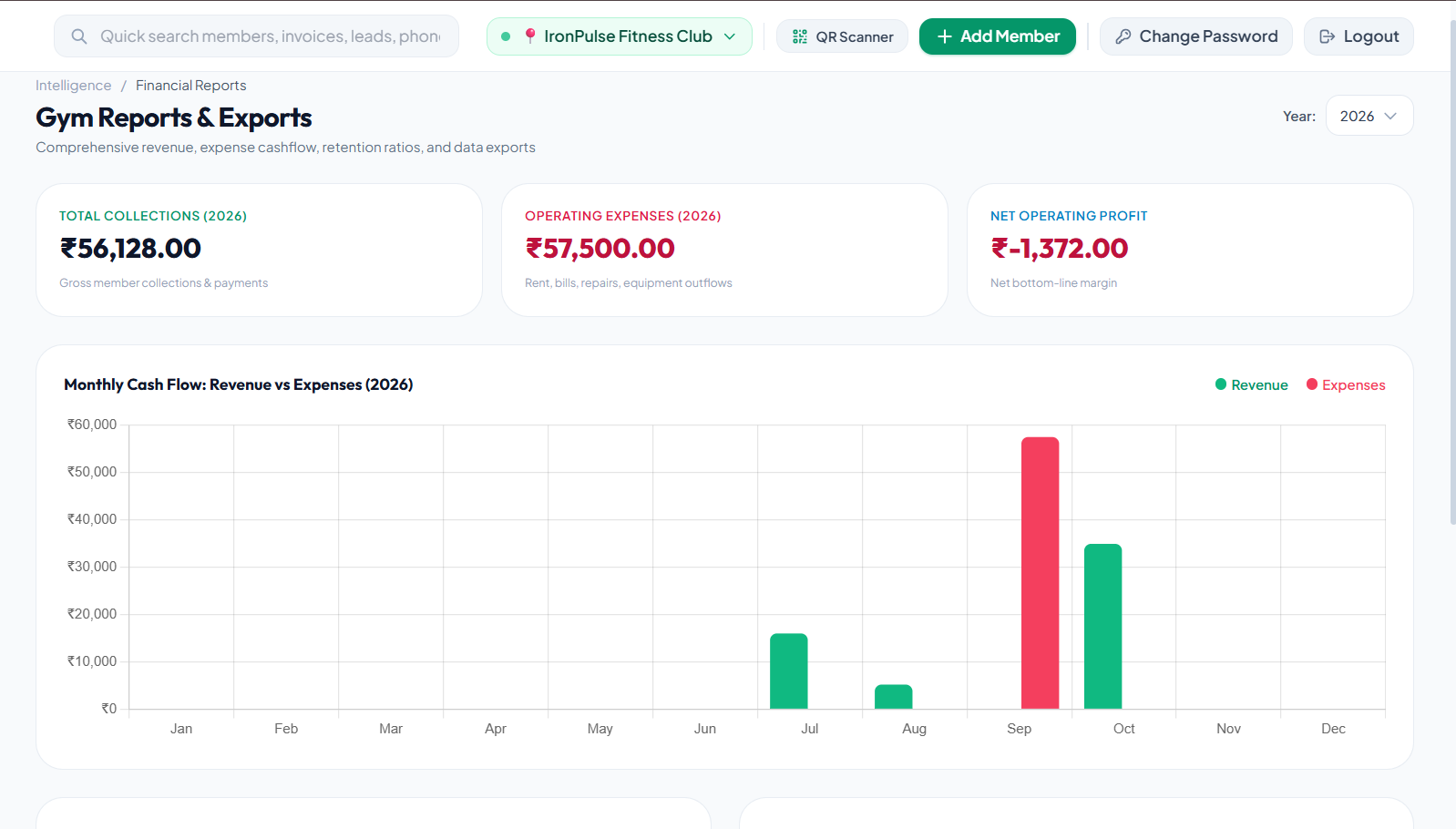Click the Gym Reports & Exports heading
This screenshot has height=829, width=1456.
[174, 118]
